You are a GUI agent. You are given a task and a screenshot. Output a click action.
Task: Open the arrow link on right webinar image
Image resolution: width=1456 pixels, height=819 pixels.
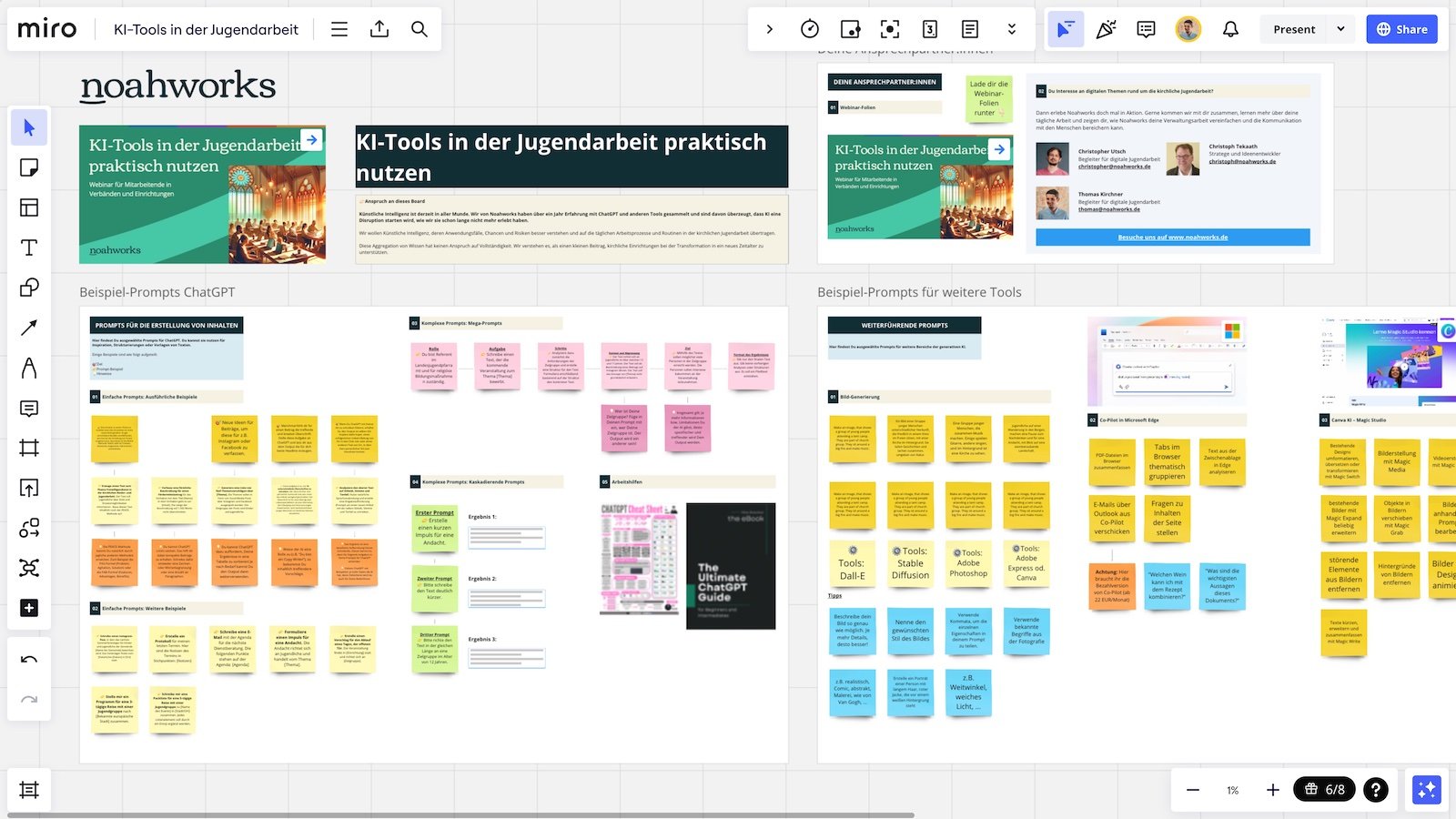(x=999, y=149)
